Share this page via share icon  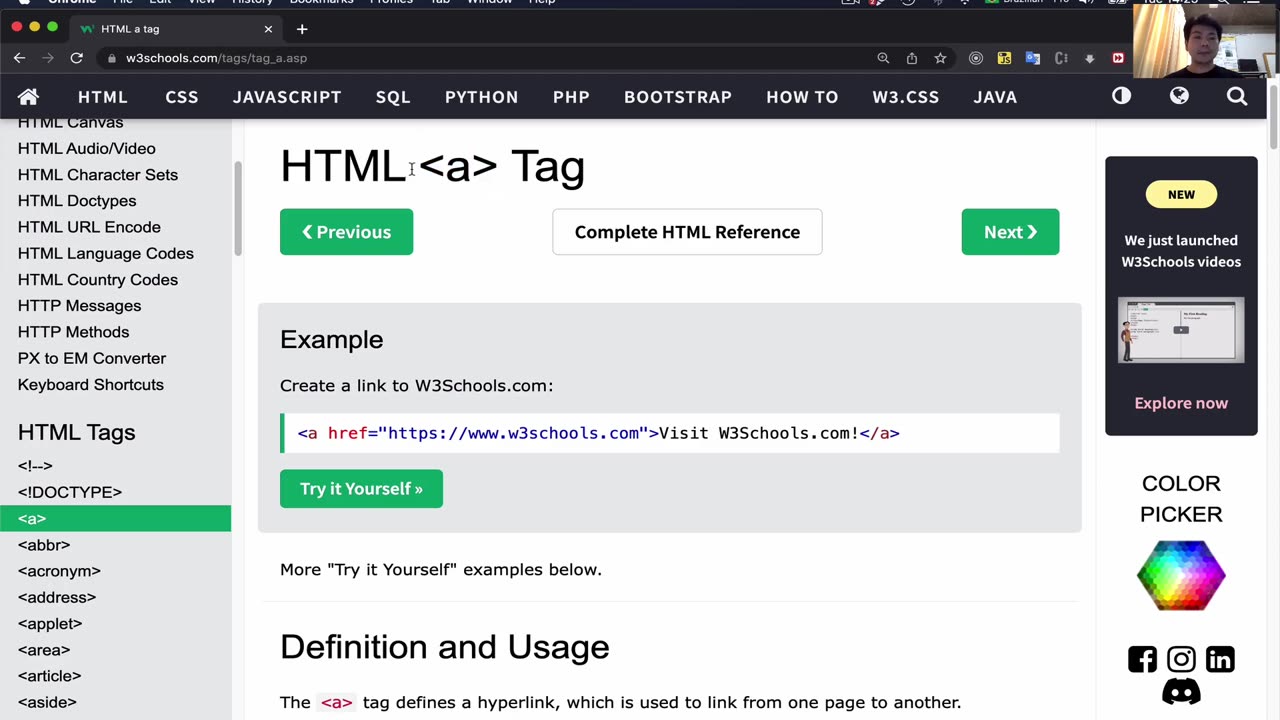coord(912,58)
